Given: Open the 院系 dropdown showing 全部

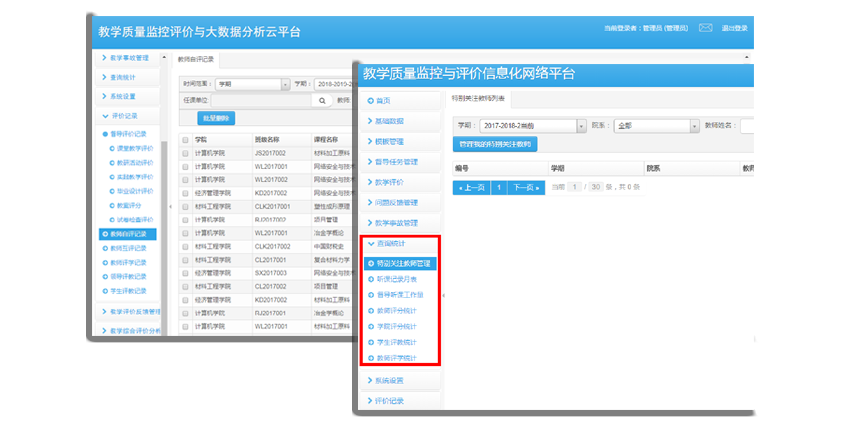Looking at the screenshot, I should pyautogui.click(x=656, y=126).
